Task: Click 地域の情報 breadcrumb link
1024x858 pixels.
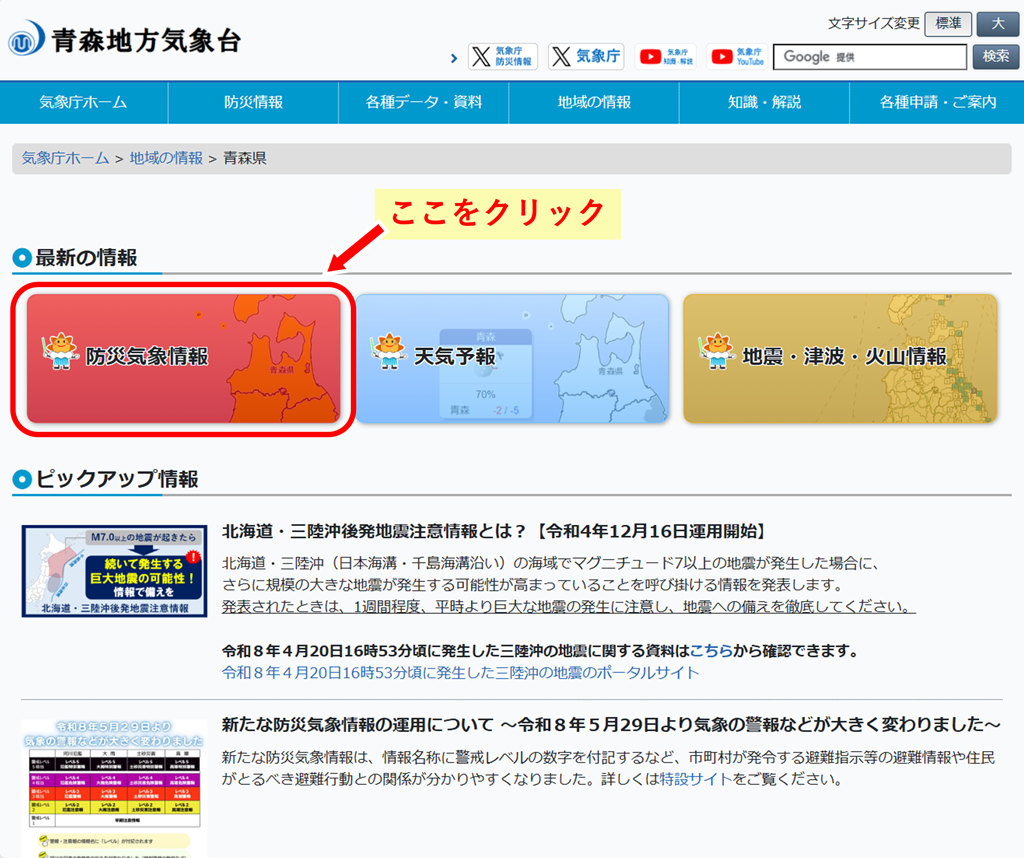Action: pos(166,158)
